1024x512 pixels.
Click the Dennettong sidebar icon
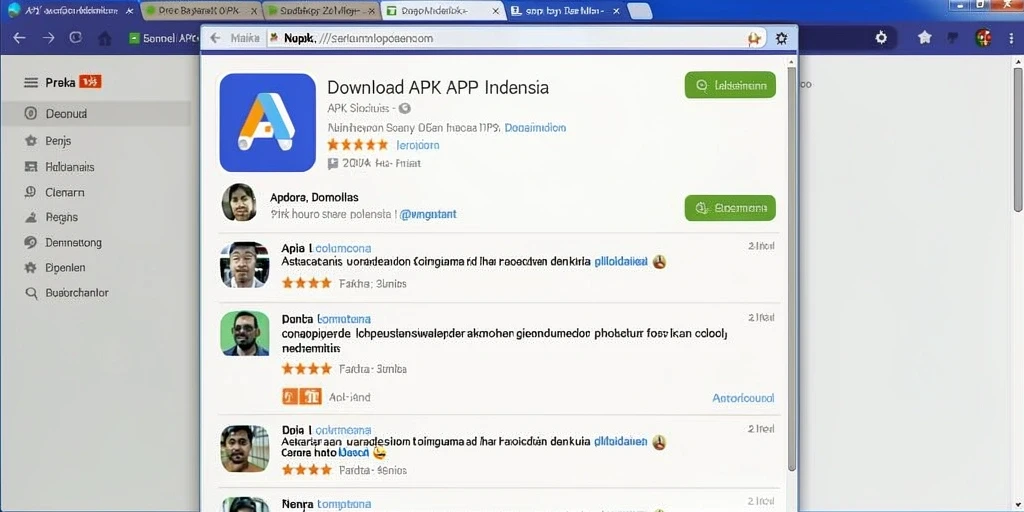[x=30, y=242]
